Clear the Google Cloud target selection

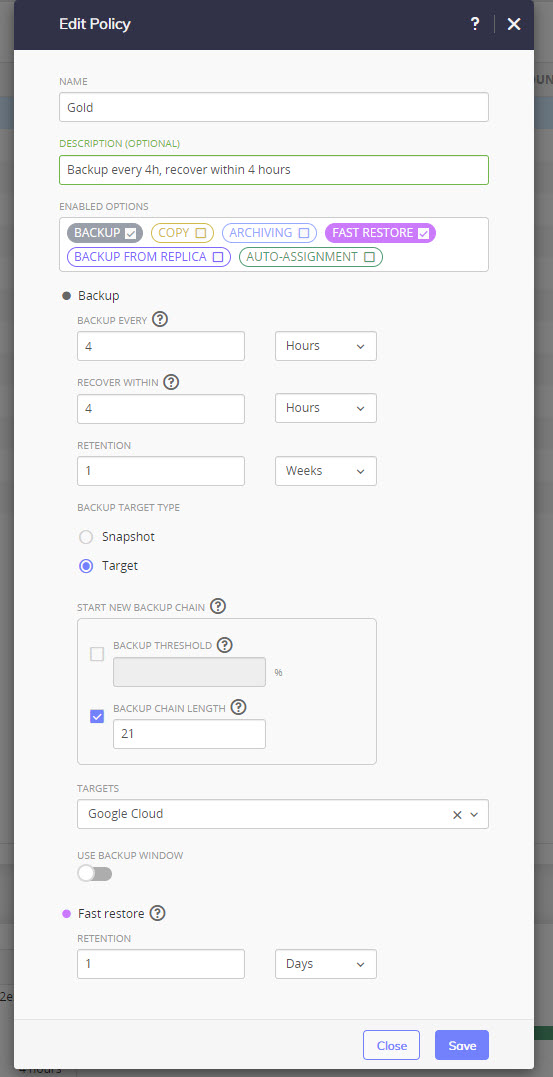457,815
